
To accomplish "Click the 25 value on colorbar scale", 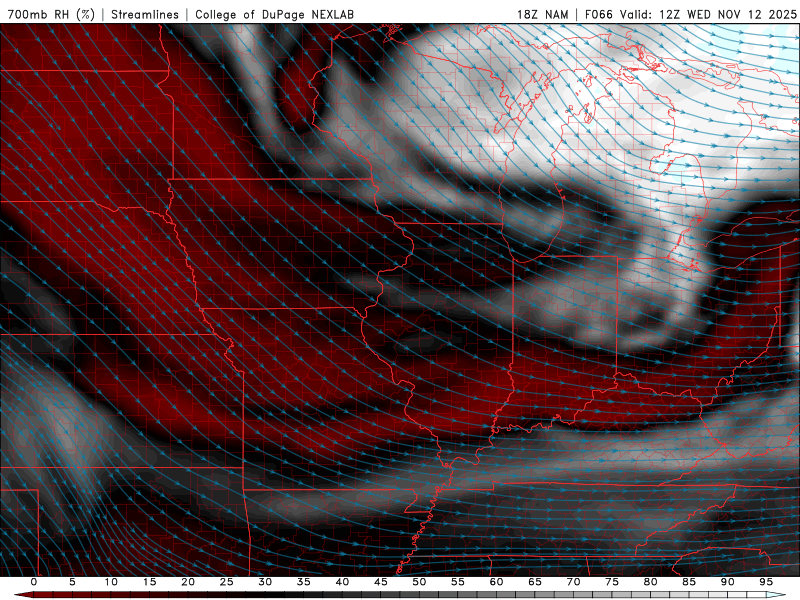I will pos(227,582).
